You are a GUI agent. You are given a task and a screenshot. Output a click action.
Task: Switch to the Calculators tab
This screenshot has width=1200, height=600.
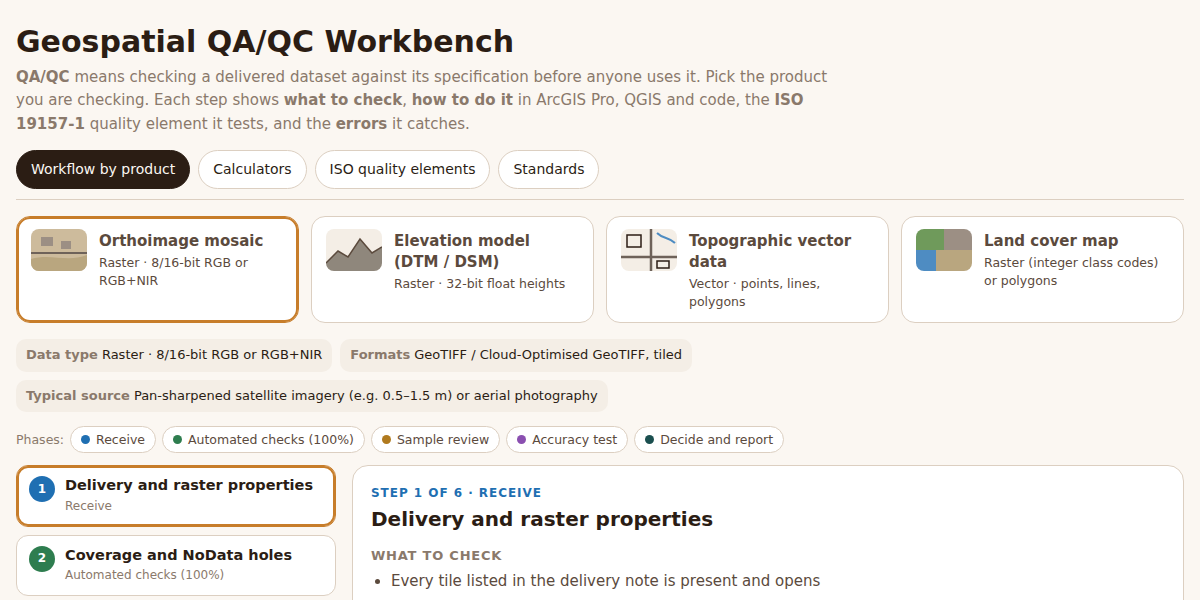click(x=252, y=169)
